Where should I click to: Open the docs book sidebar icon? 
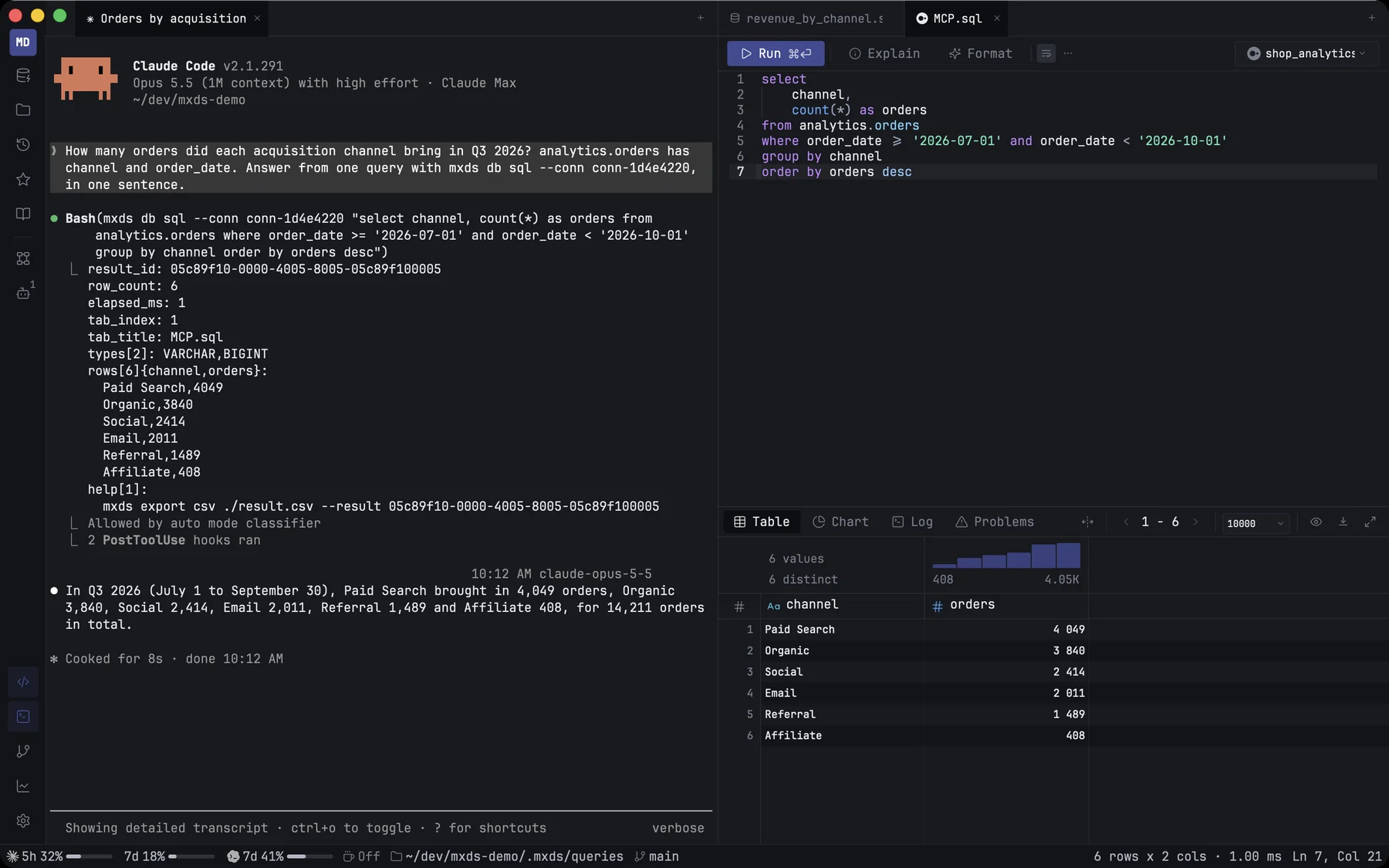pyautogui.click(x=23, y=214)
